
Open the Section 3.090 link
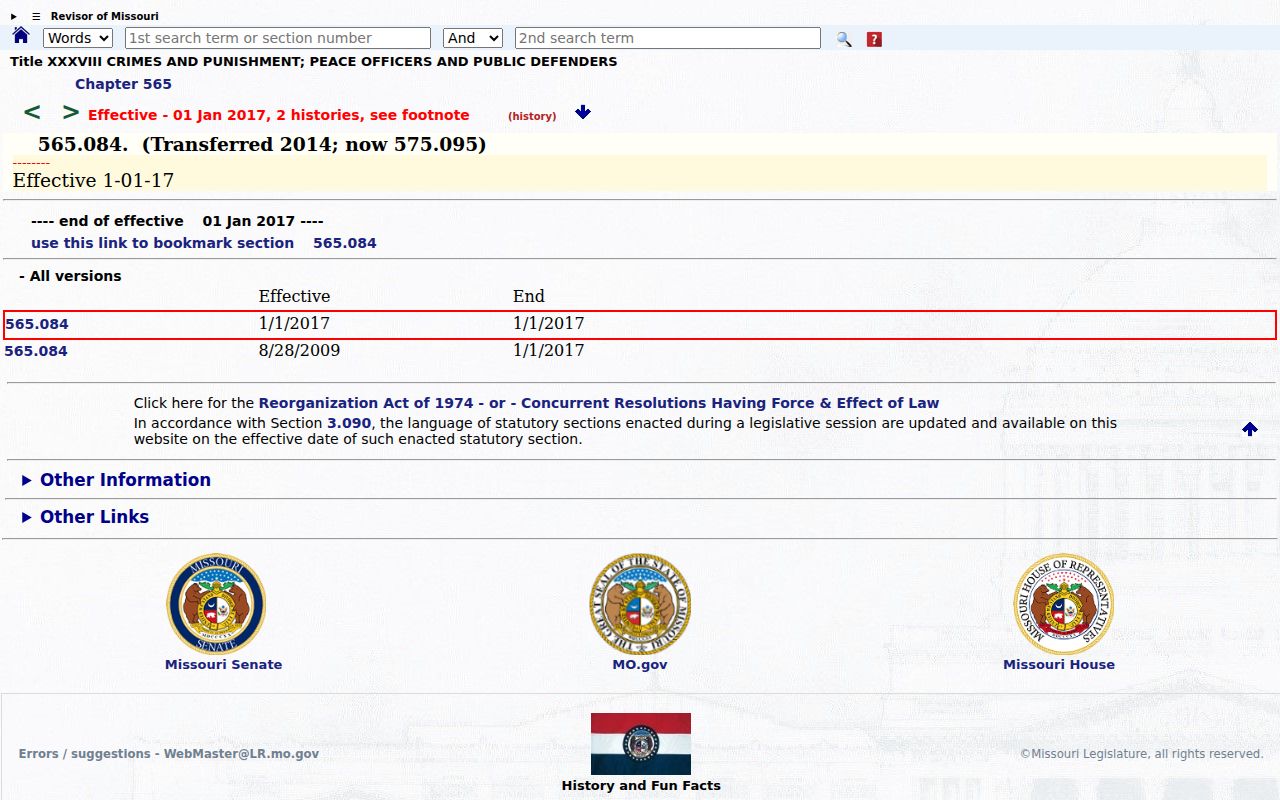(349, 423)
